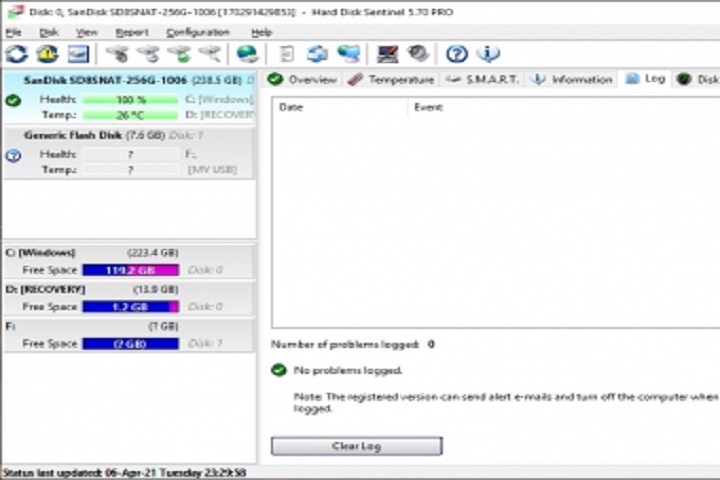Image resolution: width=720 pixels, height=480 pixels.
Task: Open the Overview tab
Action: 303,79
